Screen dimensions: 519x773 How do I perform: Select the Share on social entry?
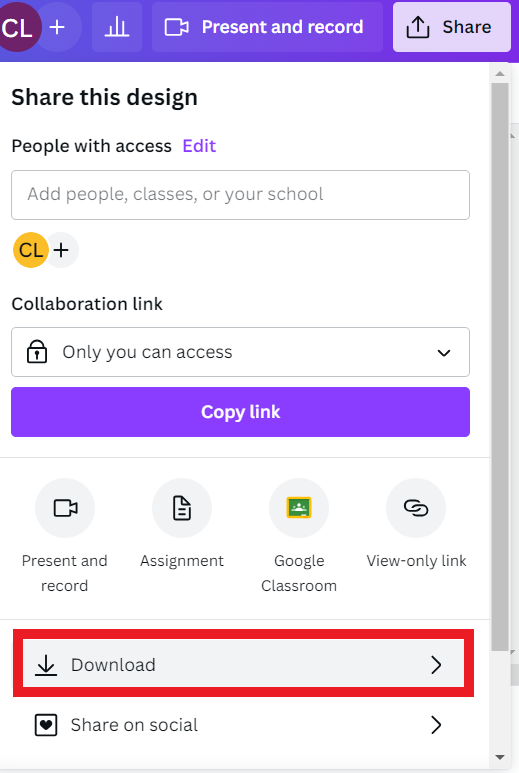tap(243, 725)
